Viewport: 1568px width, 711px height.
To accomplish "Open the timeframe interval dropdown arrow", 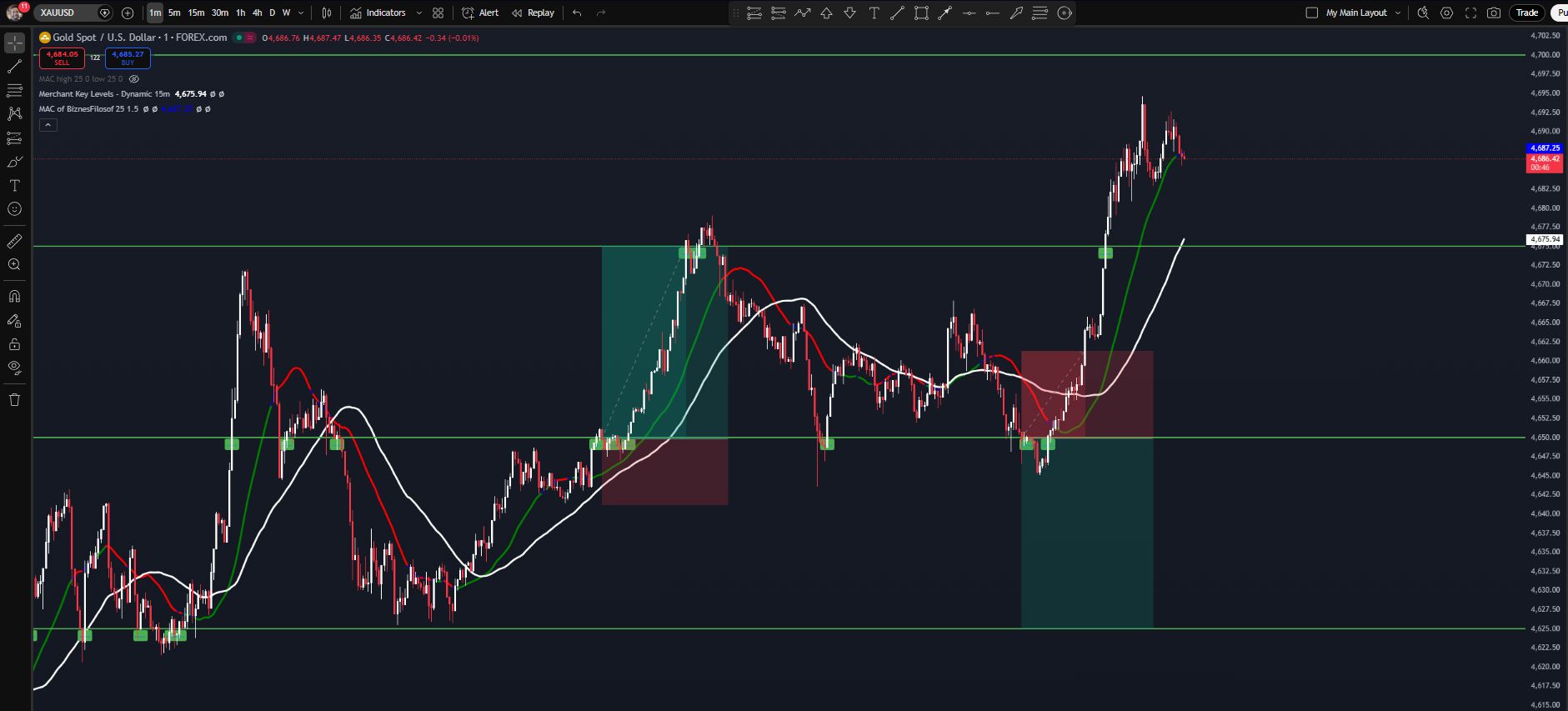I will coord(301,13).
